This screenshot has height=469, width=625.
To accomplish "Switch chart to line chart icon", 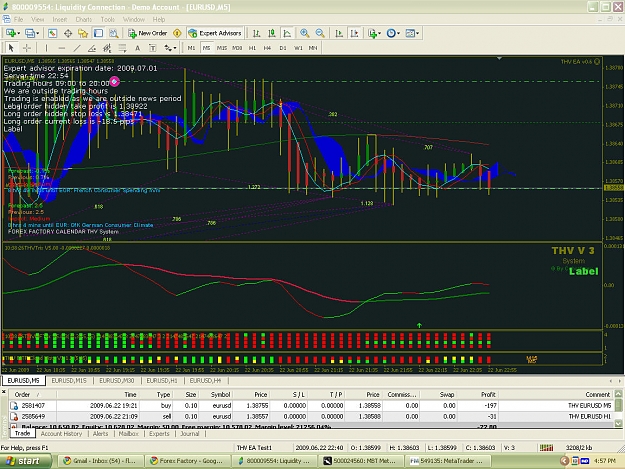I will (x=287, y=33).
